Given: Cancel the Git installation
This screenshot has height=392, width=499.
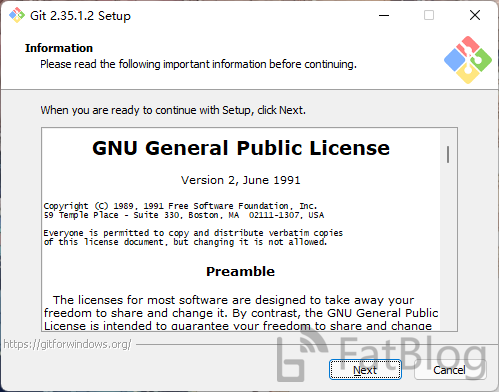Looking at the screenshot, I should [x=450, y=370].
